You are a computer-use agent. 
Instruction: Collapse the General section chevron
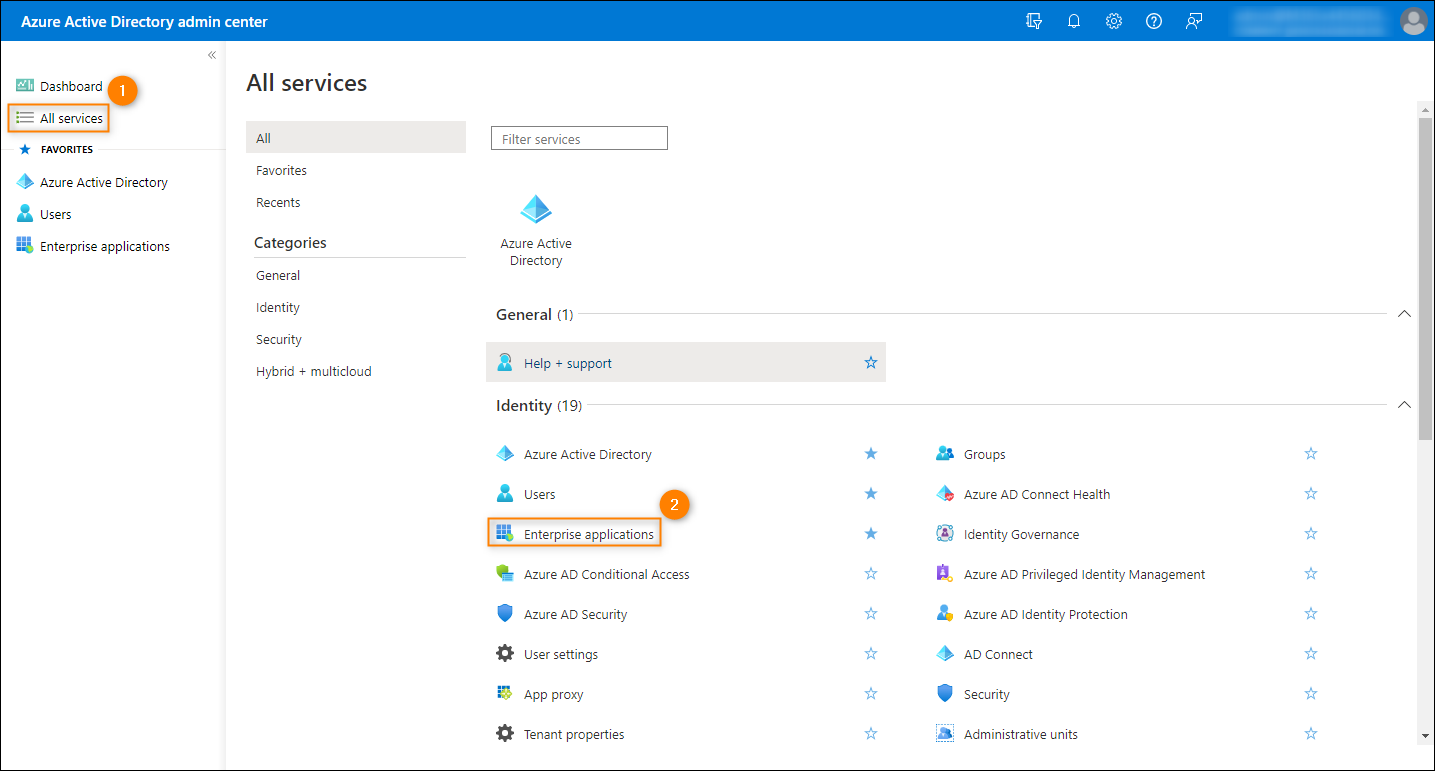point(1404,314)
